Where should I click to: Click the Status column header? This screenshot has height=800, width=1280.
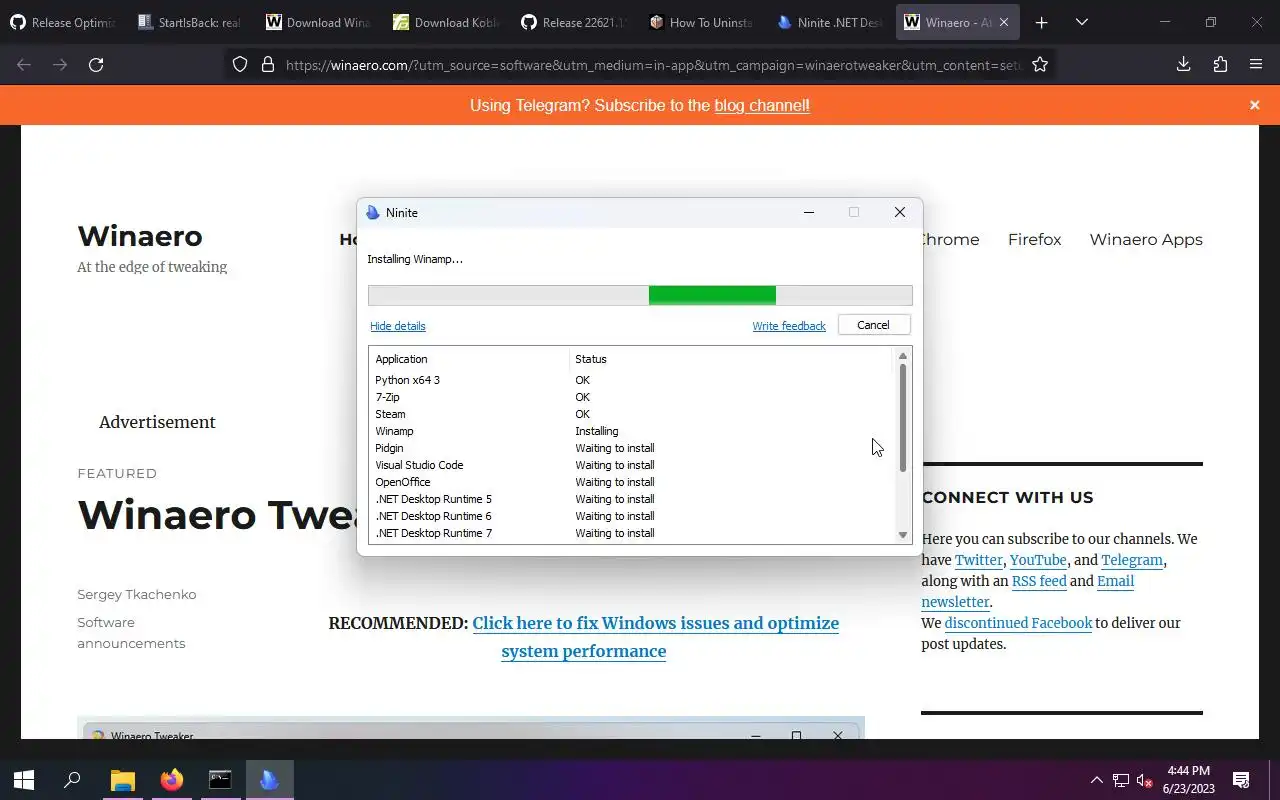point(730,359)
